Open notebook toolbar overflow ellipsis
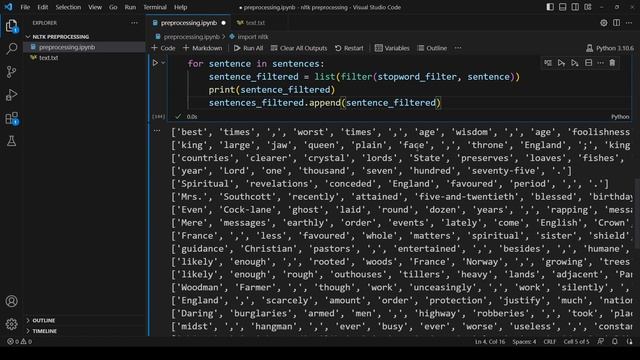The height and width of the screenshot is (360, 640). coord(458,48)
